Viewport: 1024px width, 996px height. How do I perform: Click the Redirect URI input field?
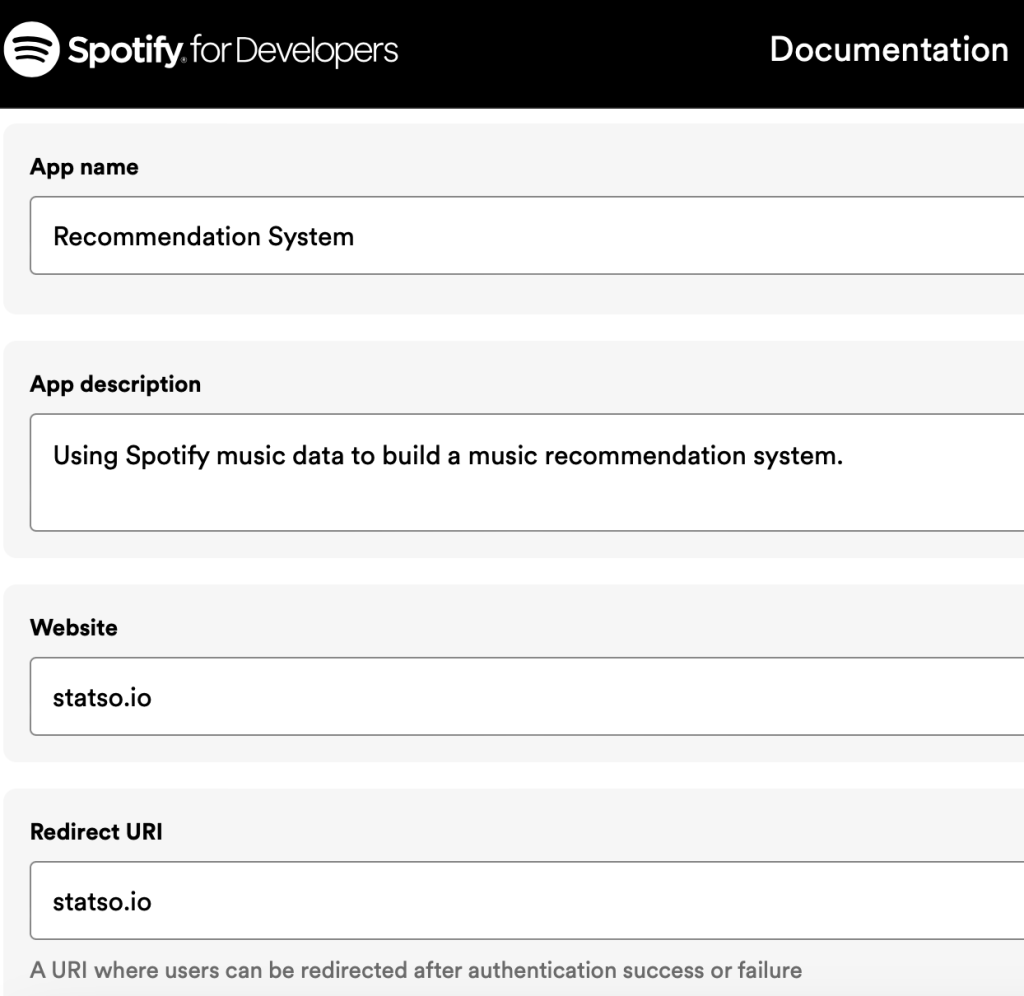pos(527,901)
